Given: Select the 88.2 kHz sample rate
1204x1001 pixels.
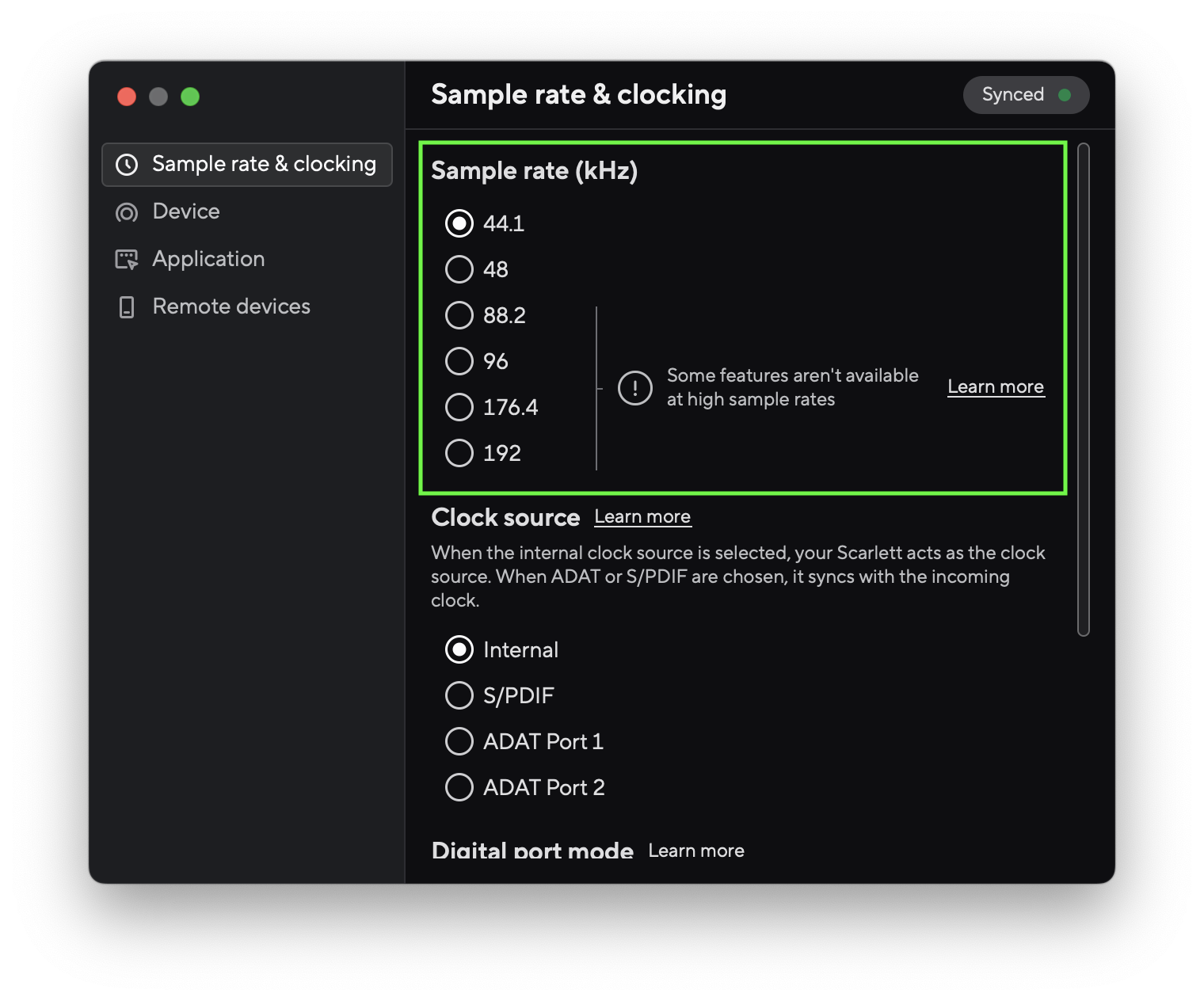Looking at the screenshot, I should (x=459, y=315).
